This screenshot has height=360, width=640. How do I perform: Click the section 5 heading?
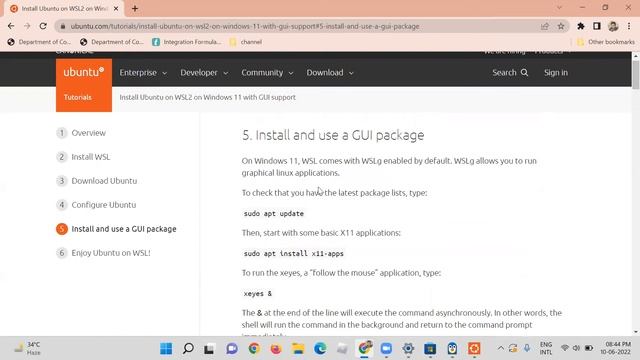click(x=333, y=135)
